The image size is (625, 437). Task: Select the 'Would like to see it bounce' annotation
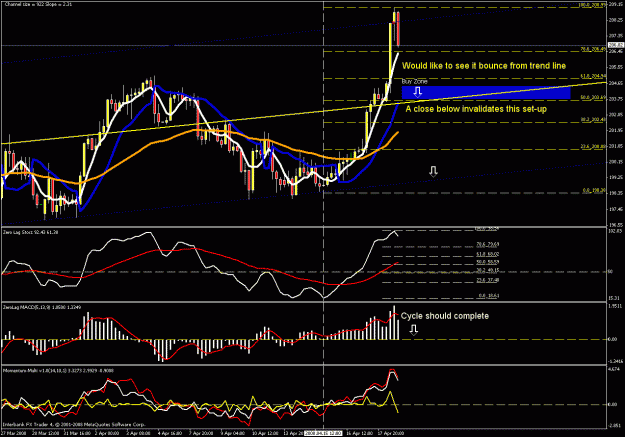click(484, 66)
